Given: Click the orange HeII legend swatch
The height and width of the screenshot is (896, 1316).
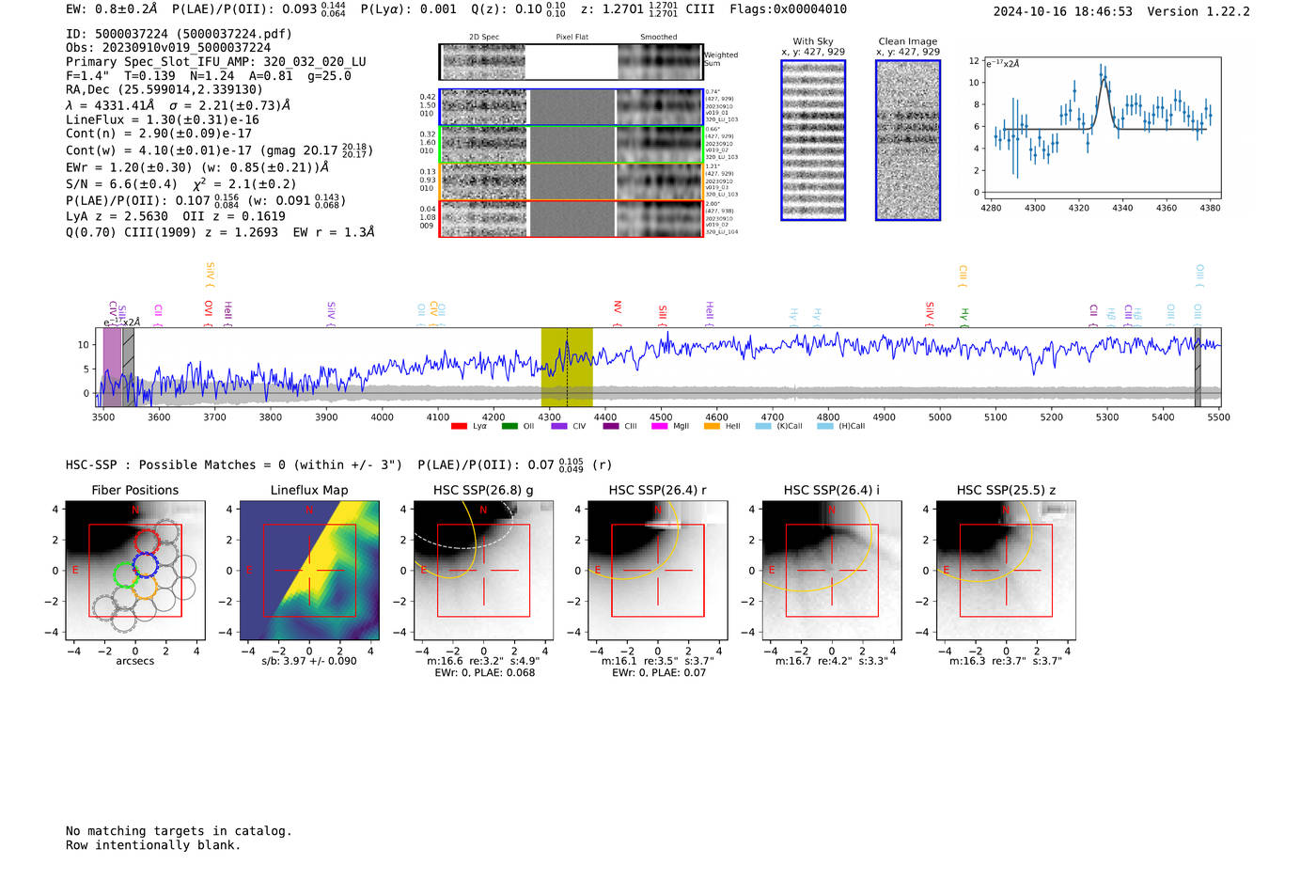Looking at the screenshot, I should pos(712,426).
